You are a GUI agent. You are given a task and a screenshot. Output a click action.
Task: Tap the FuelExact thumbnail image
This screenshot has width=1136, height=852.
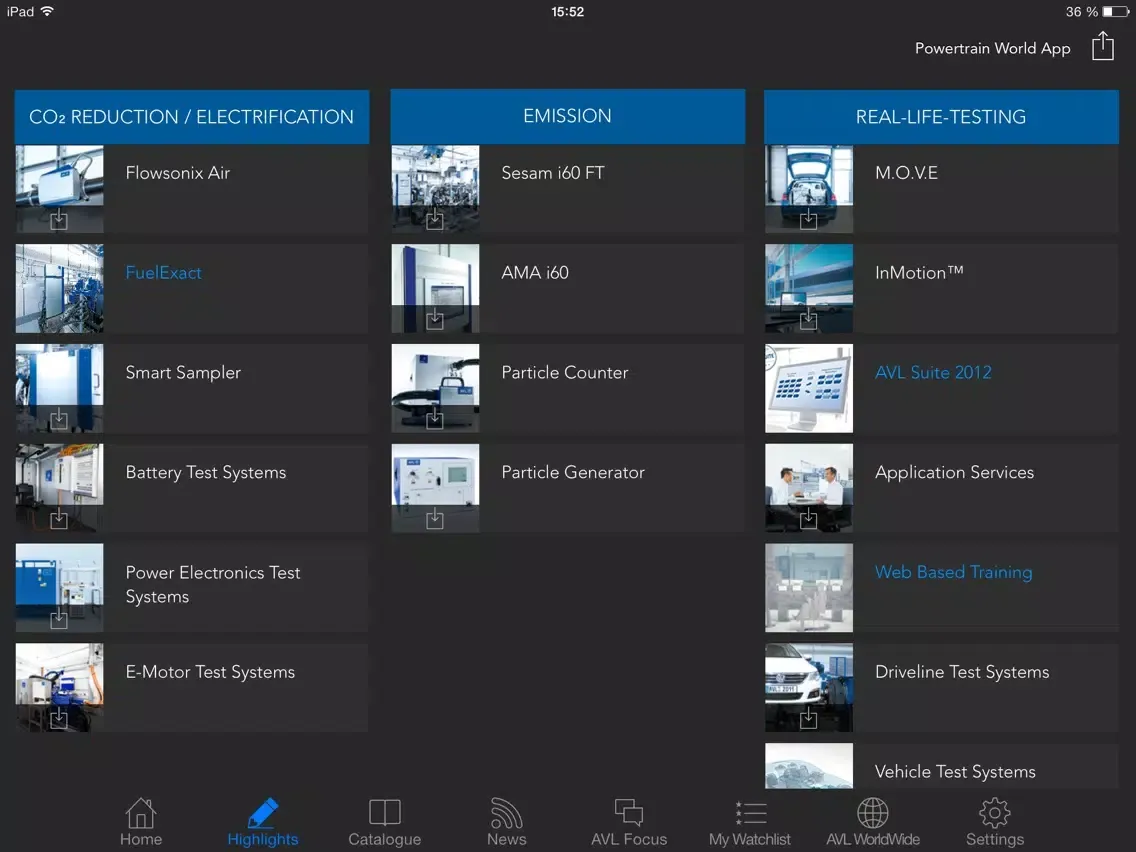(59, 288)
